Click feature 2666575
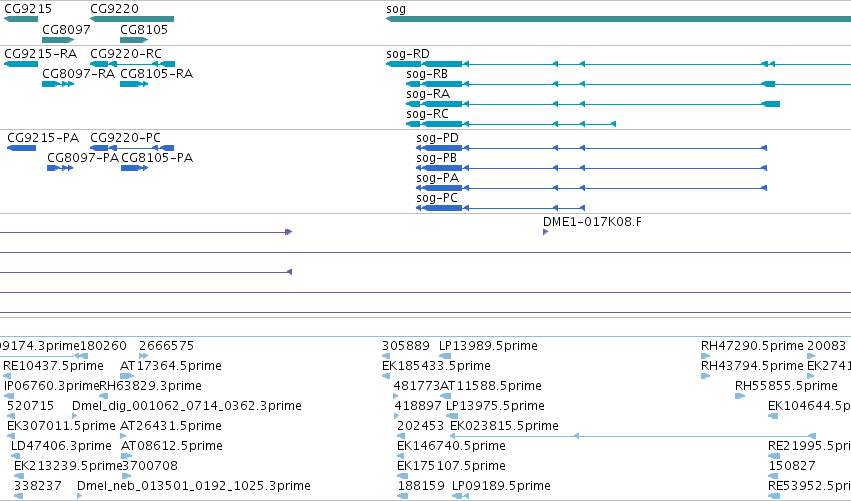This screenshot has height=501, width=851. 166,346
